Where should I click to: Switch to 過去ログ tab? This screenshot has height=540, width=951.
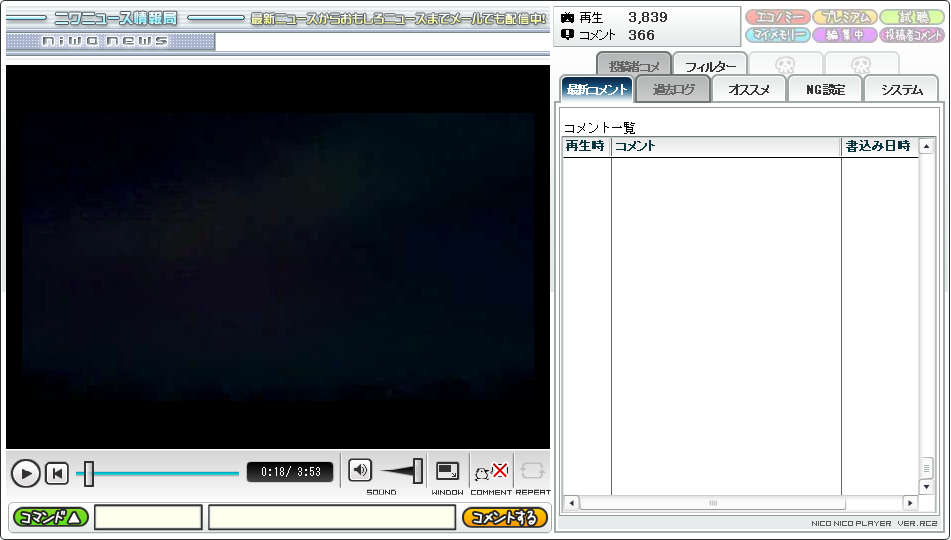(x=673, y=90)
